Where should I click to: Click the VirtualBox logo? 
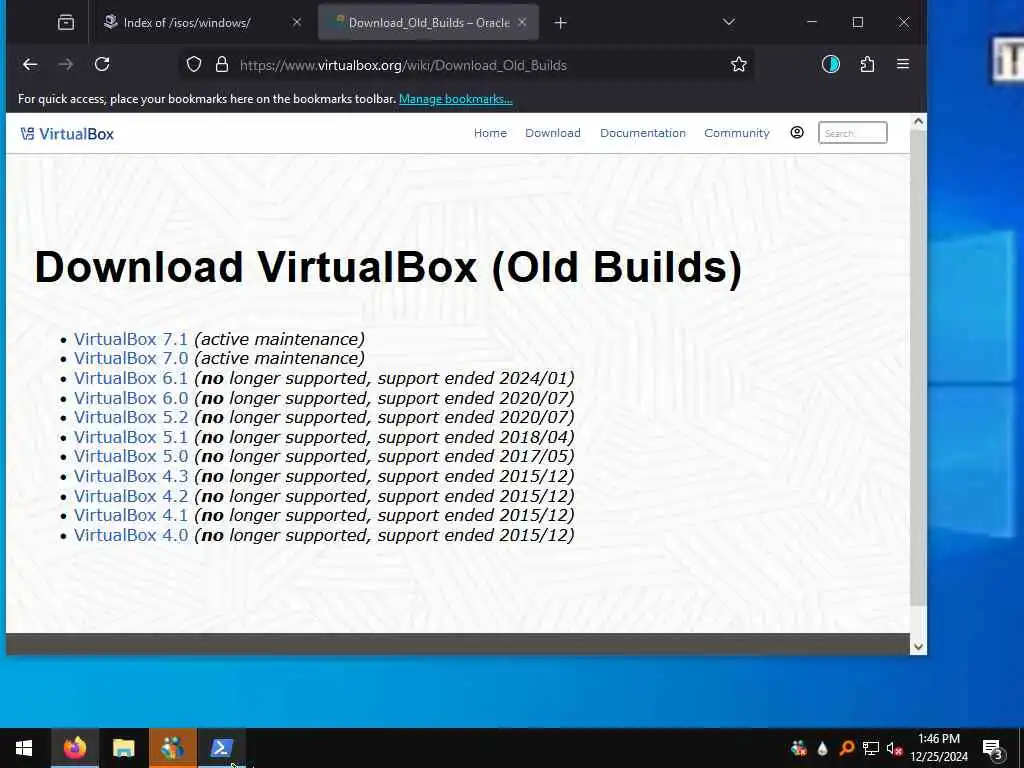pyautogui.click(x=67, y=134)
